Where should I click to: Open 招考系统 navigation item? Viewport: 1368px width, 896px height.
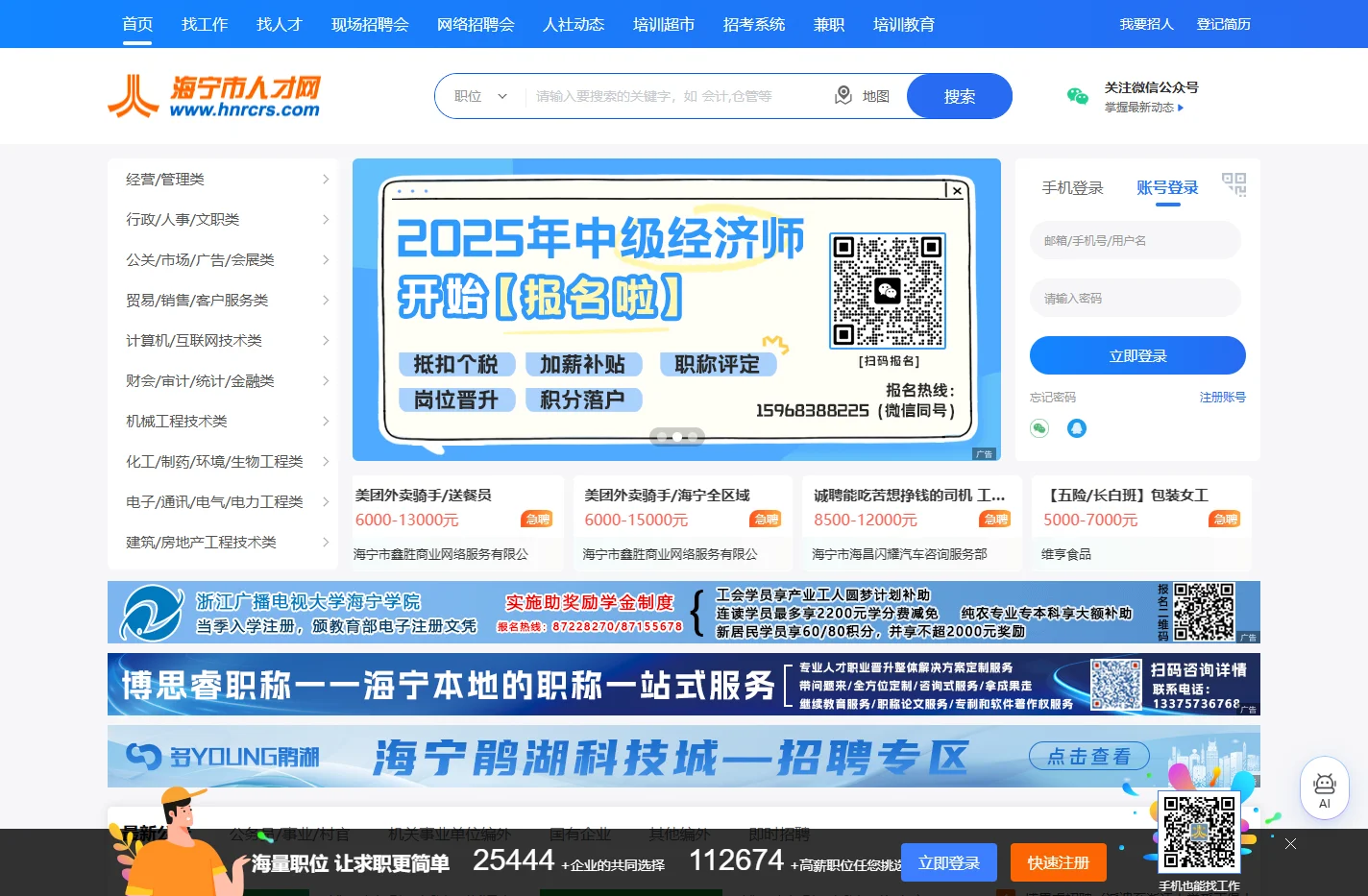754,24
